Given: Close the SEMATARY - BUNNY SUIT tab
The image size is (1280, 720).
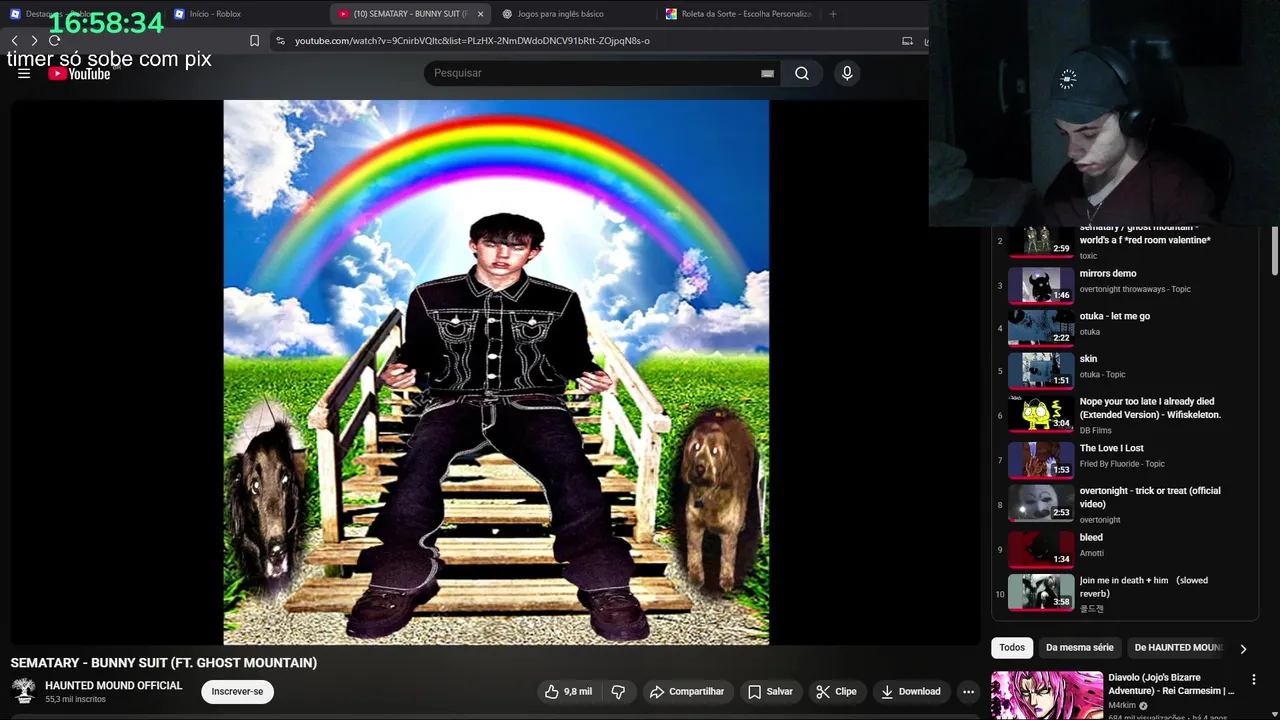Looking at the screenshot, I should click(x=481, y=14).
